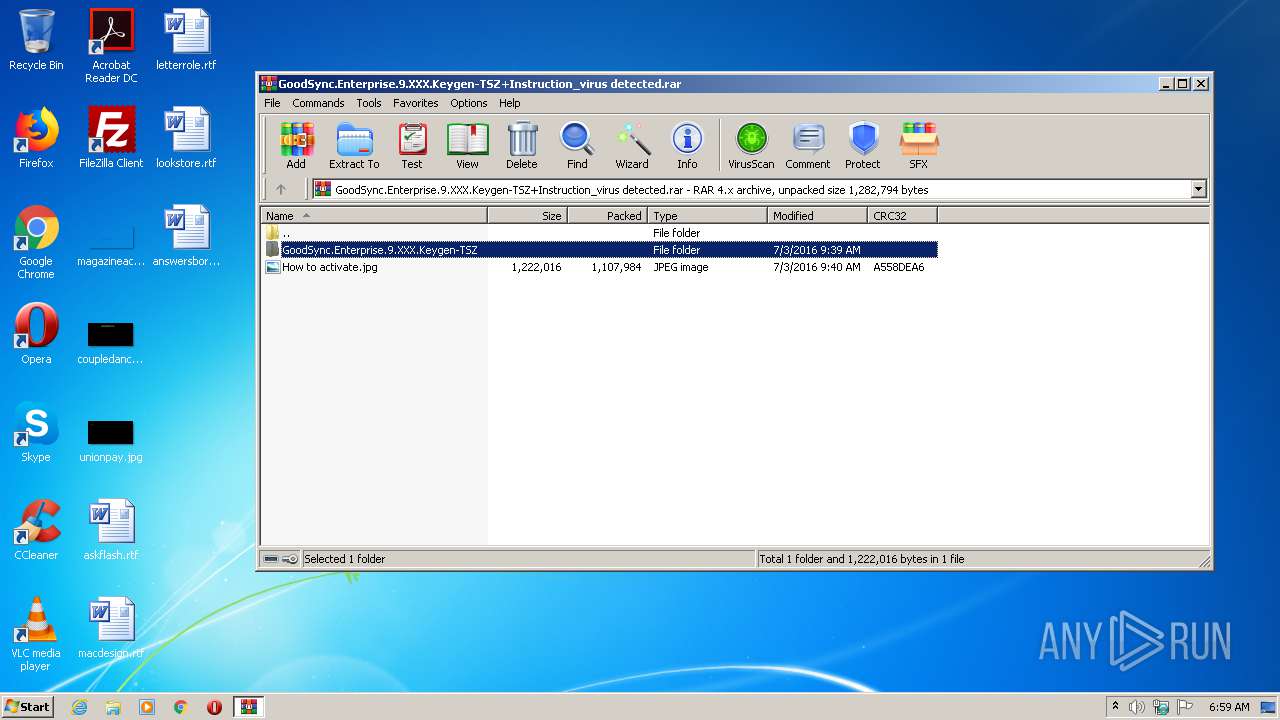Open FileZilla Client desktop shortcut
This screenshot has height=720, width=1280.
click(x=111, y=138)
